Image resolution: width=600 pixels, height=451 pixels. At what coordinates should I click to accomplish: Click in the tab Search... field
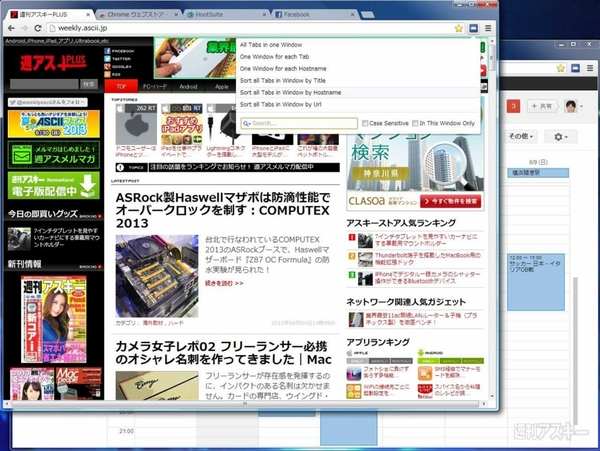coord(299,123)
